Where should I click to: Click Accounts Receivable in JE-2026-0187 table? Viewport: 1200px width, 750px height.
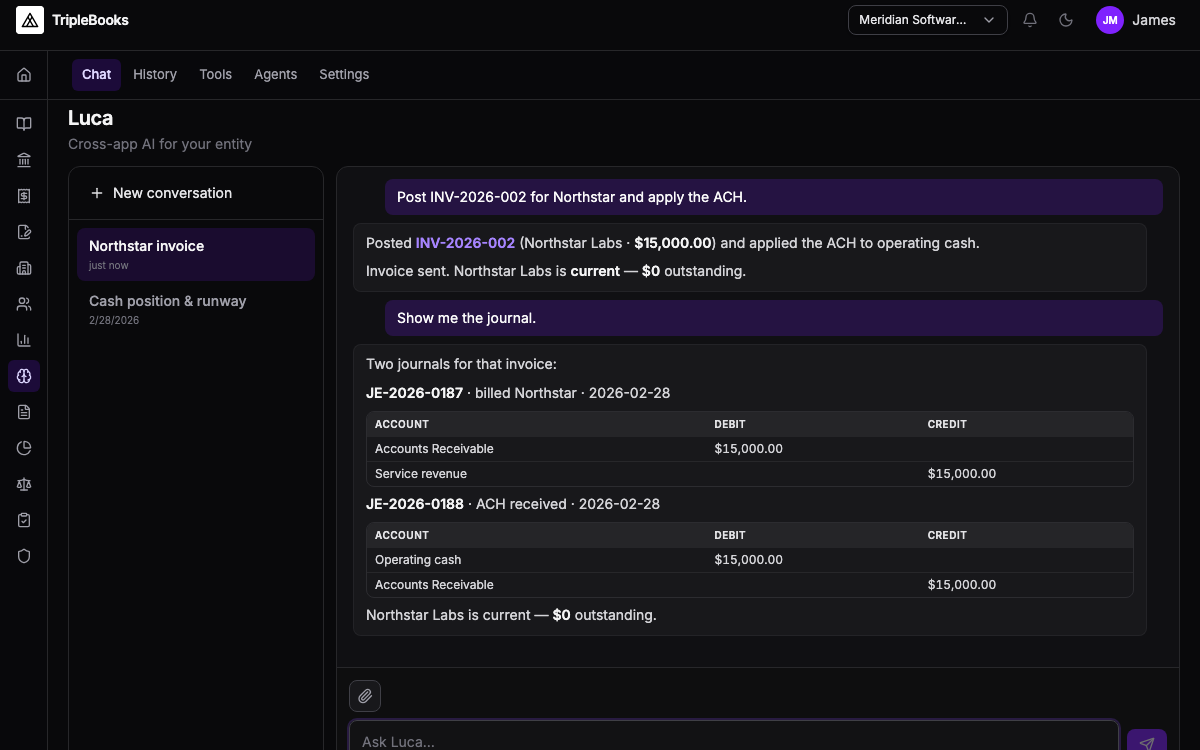point(434,449)
